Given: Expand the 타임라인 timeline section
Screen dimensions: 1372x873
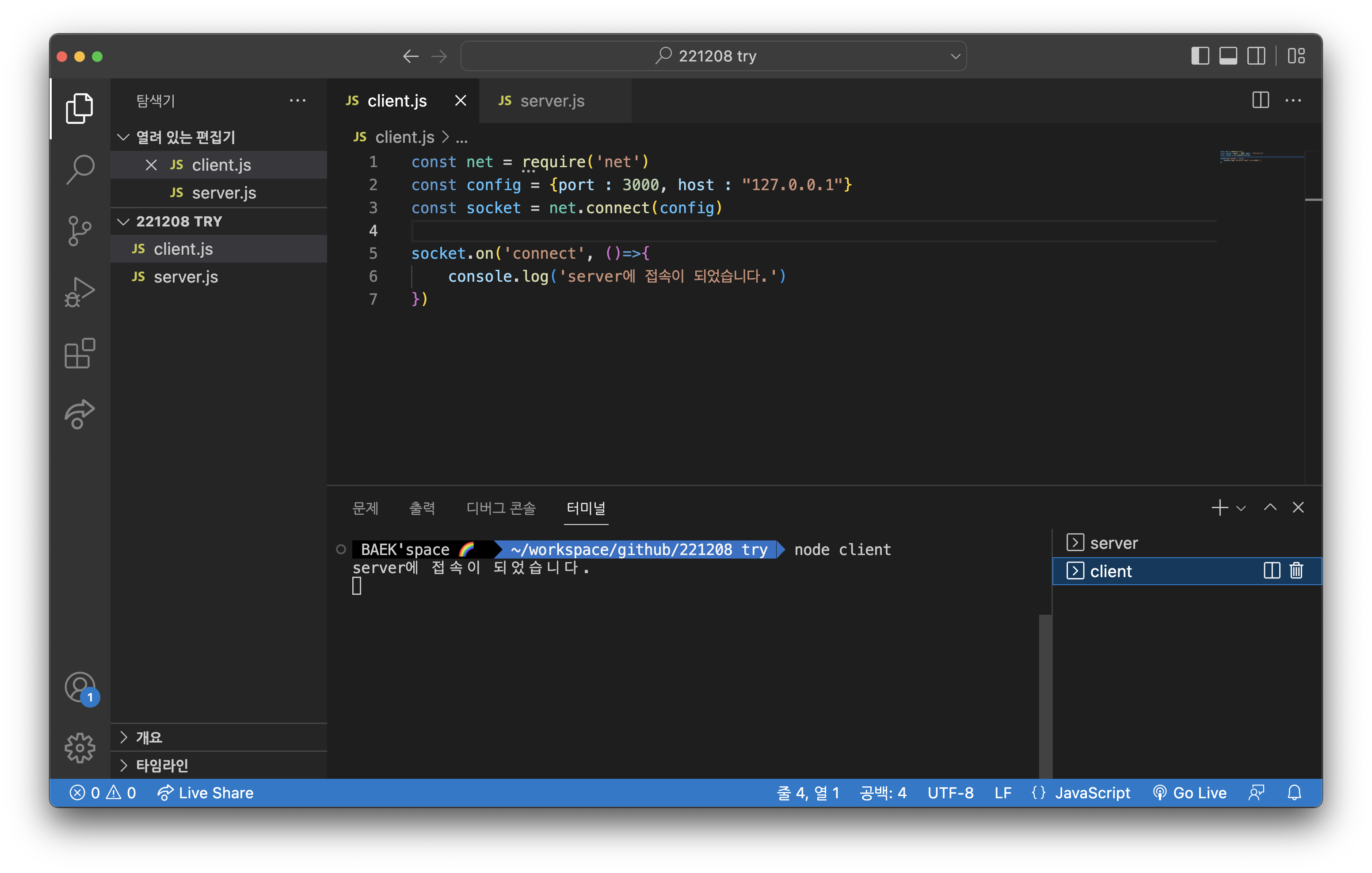Looking at the screenshot, I should (162, 765).
